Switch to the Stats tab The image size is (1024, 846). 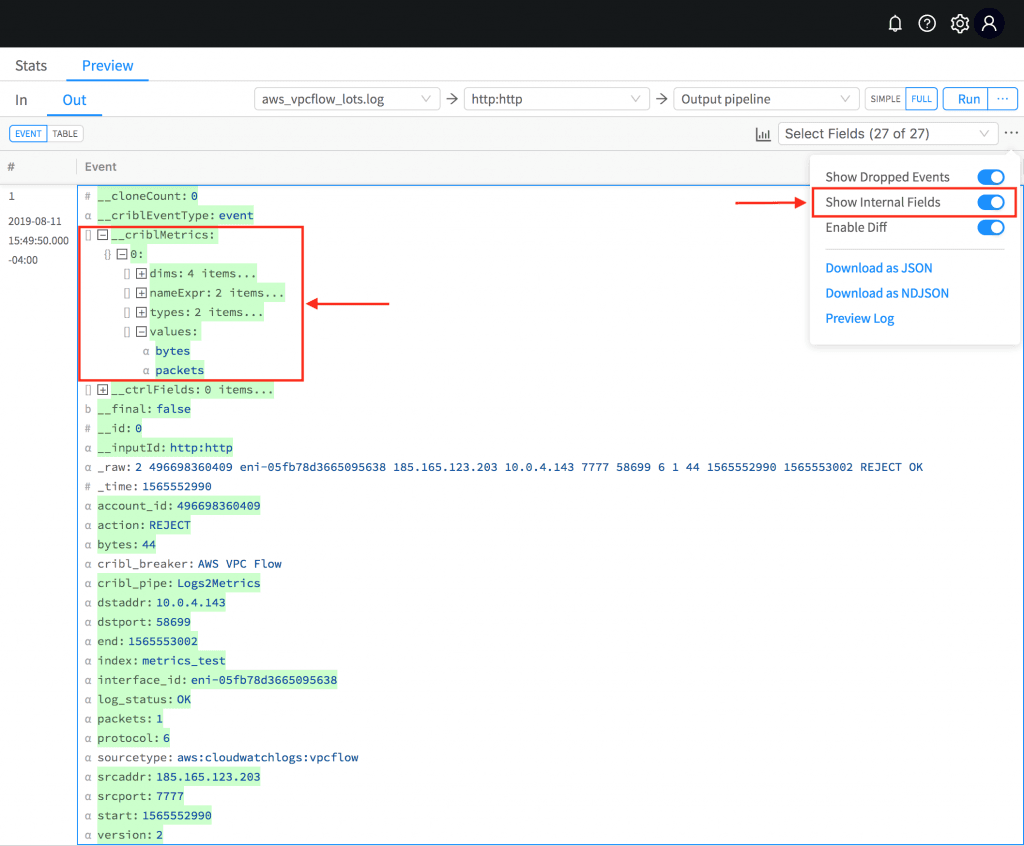click(x=30, y=65)
